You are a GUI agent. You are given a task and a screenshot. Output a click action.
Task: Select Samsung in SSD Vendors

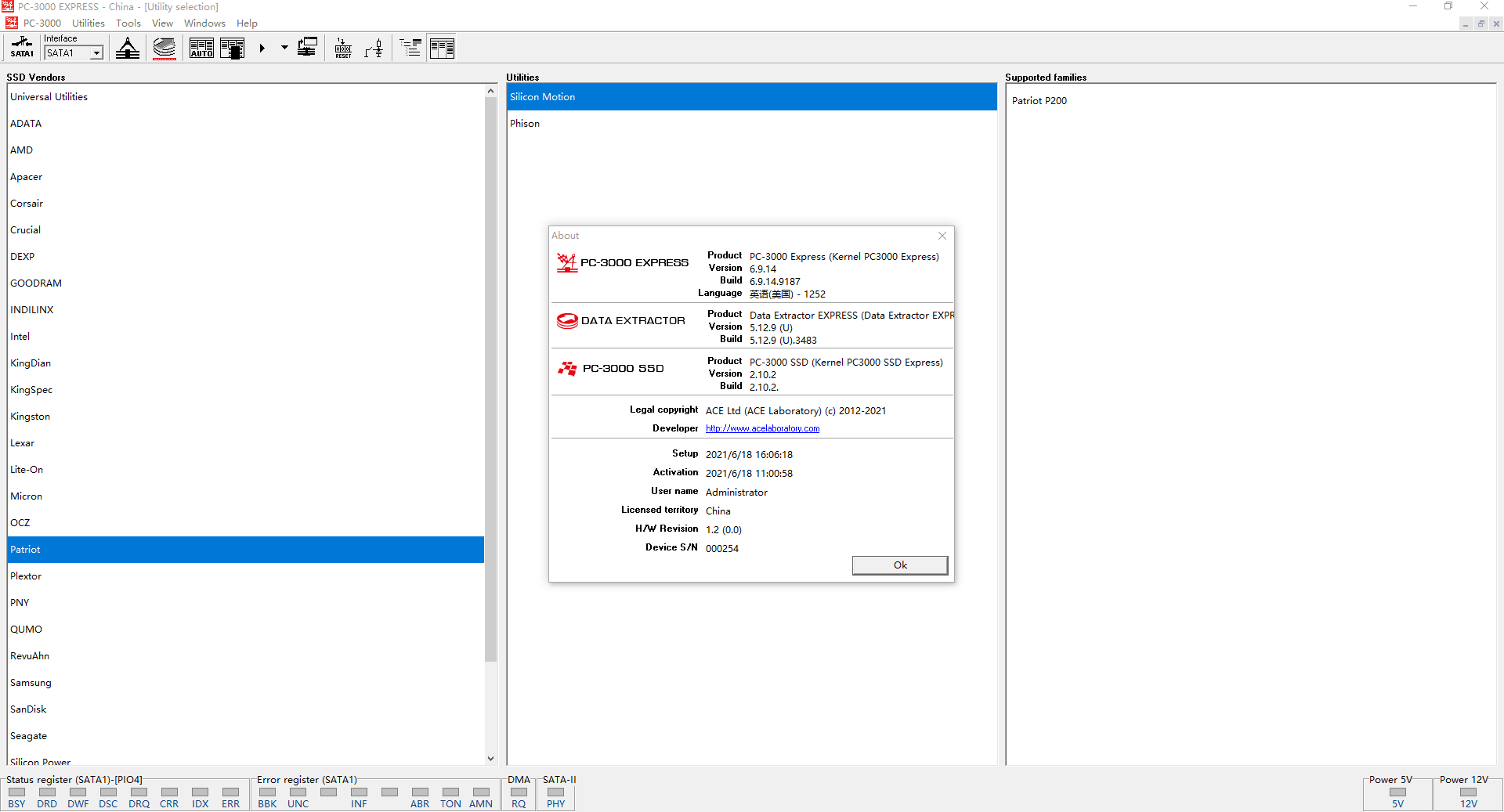[246, 683]
